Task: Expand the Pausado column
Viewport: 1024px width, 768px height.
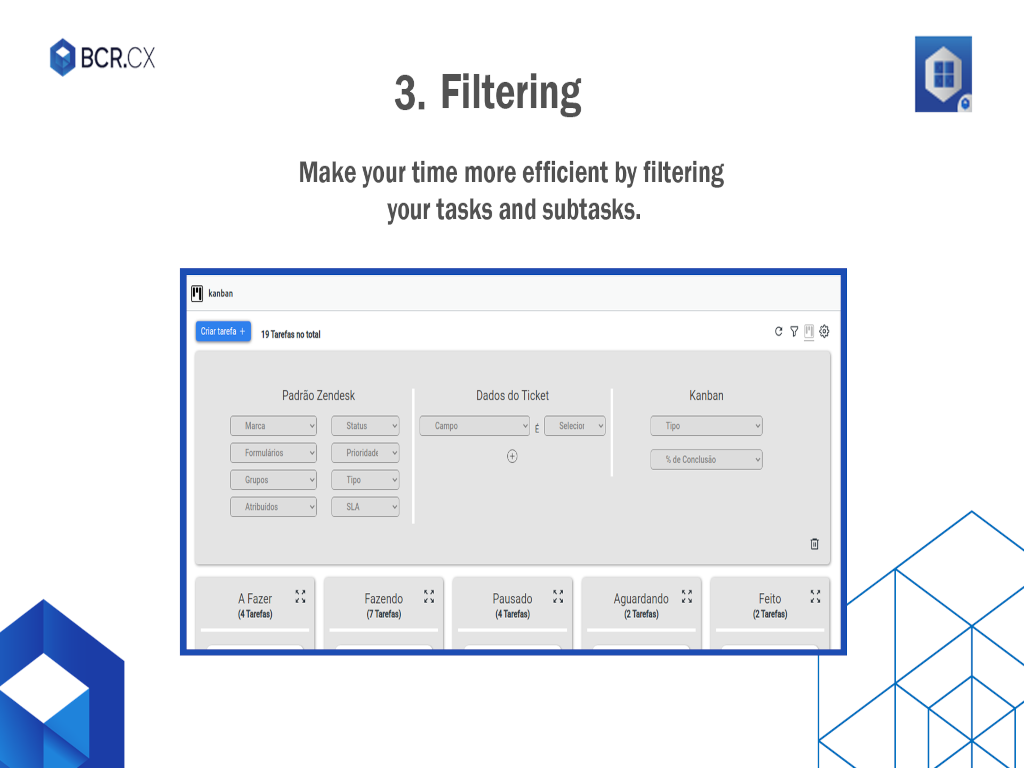Action: pos(558,596)
